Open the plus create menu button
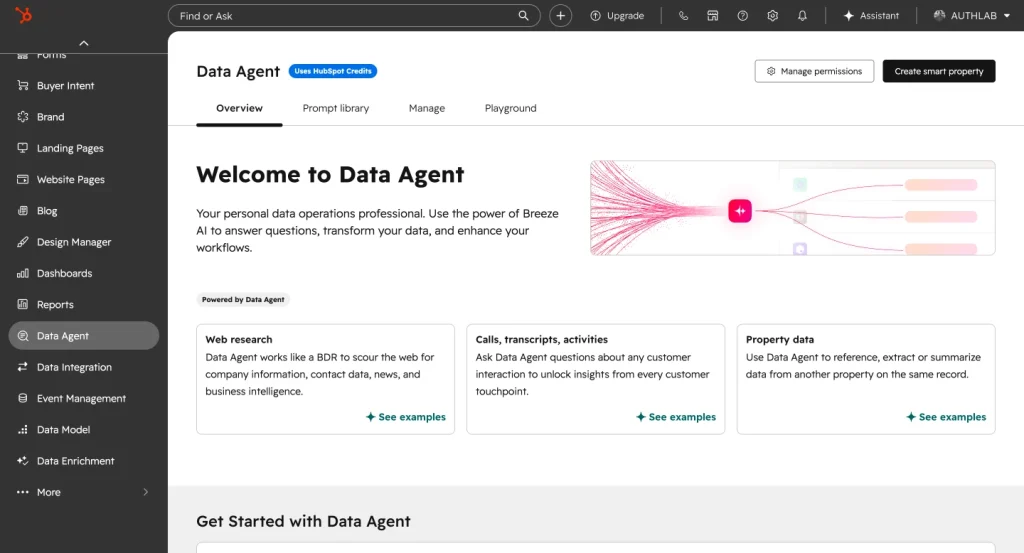The width and height of the screenshot is (1024, 553). tap(560, 16)
